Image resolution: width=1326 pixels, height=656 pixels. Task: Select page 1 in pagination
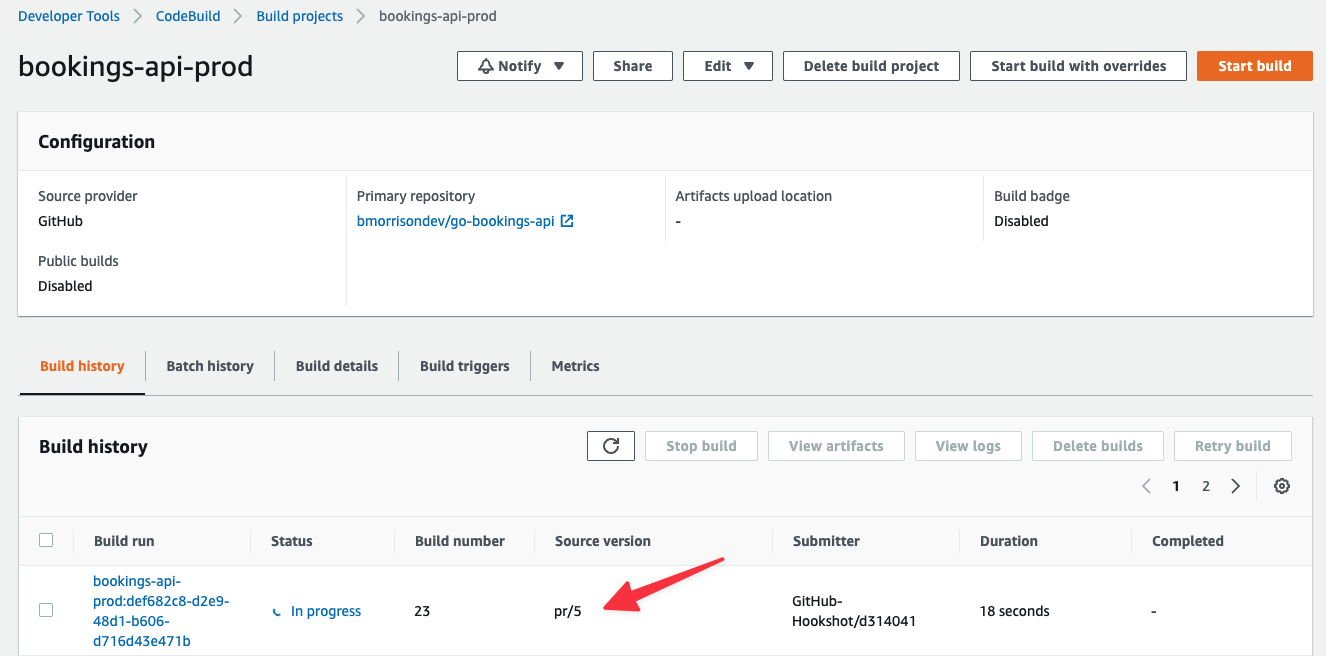1176,486
